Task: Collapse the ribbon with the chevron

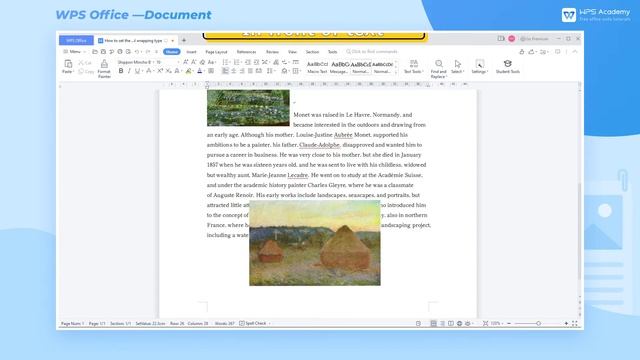Action: [575, 52]
